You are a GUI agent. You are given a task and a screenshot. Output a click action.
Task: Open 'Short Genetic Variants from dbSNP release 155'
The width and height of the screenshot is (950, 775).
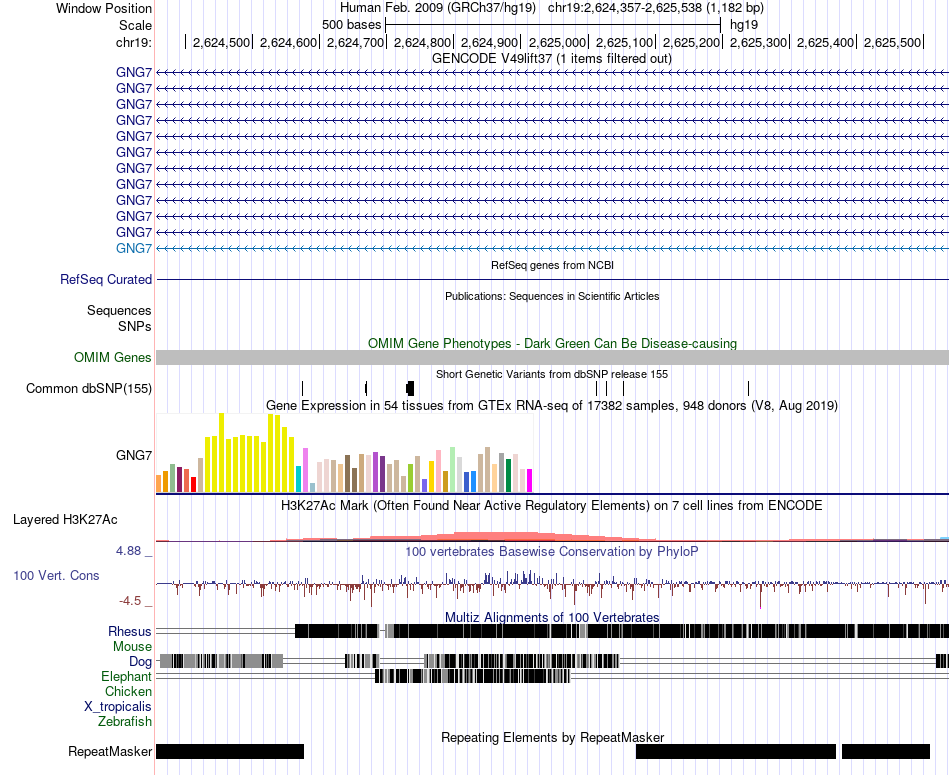click(x=552, y=374)
